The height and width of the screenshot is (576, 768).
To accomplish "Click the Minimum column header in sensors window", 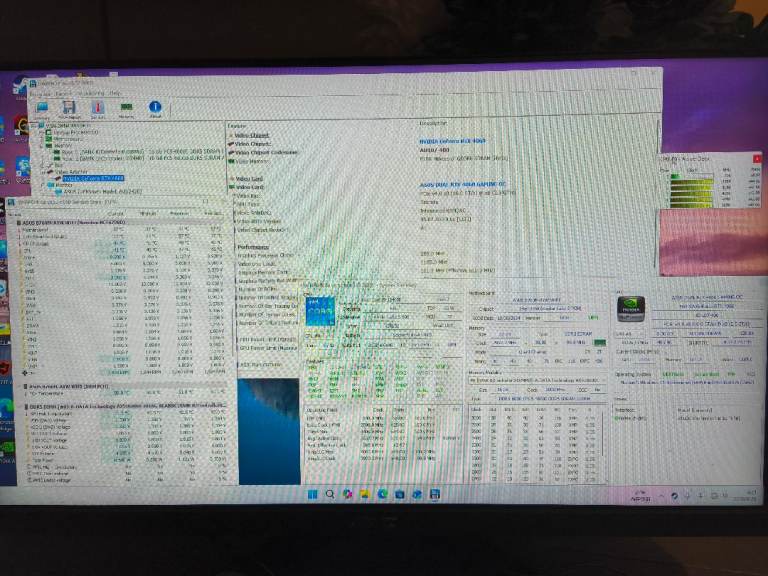I will pyautogui.click(x=148, y=214).
